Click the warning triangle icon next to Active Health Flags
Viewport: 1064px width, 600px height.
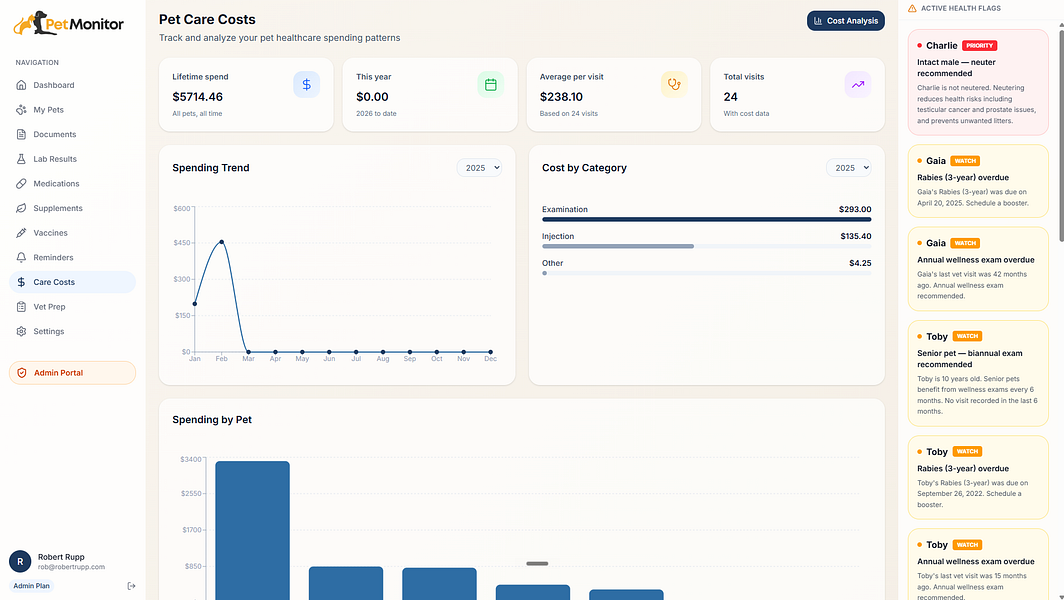pyautogui.click(x=912, y=8)
